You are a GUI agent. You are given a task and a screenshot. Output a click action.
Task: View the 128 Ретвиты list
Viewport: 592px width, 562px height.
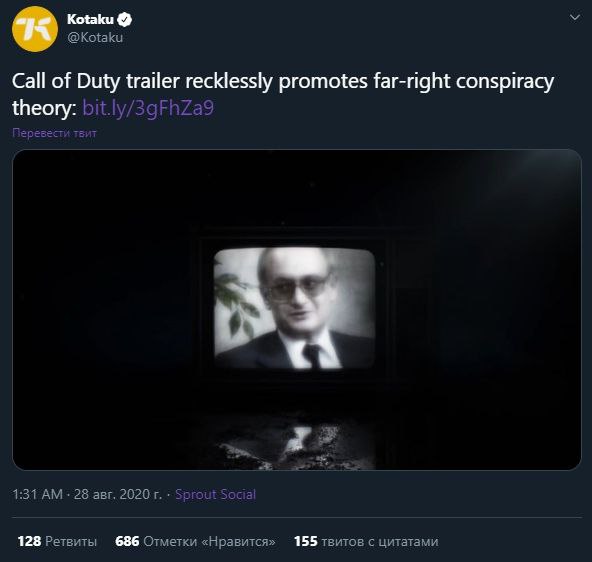tap(57, 541)
